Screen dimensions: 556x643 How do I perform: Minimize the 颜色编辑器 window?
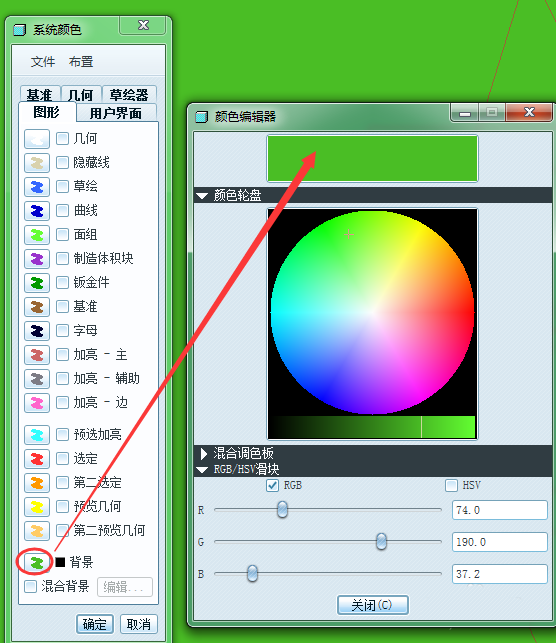click(465, 113)
